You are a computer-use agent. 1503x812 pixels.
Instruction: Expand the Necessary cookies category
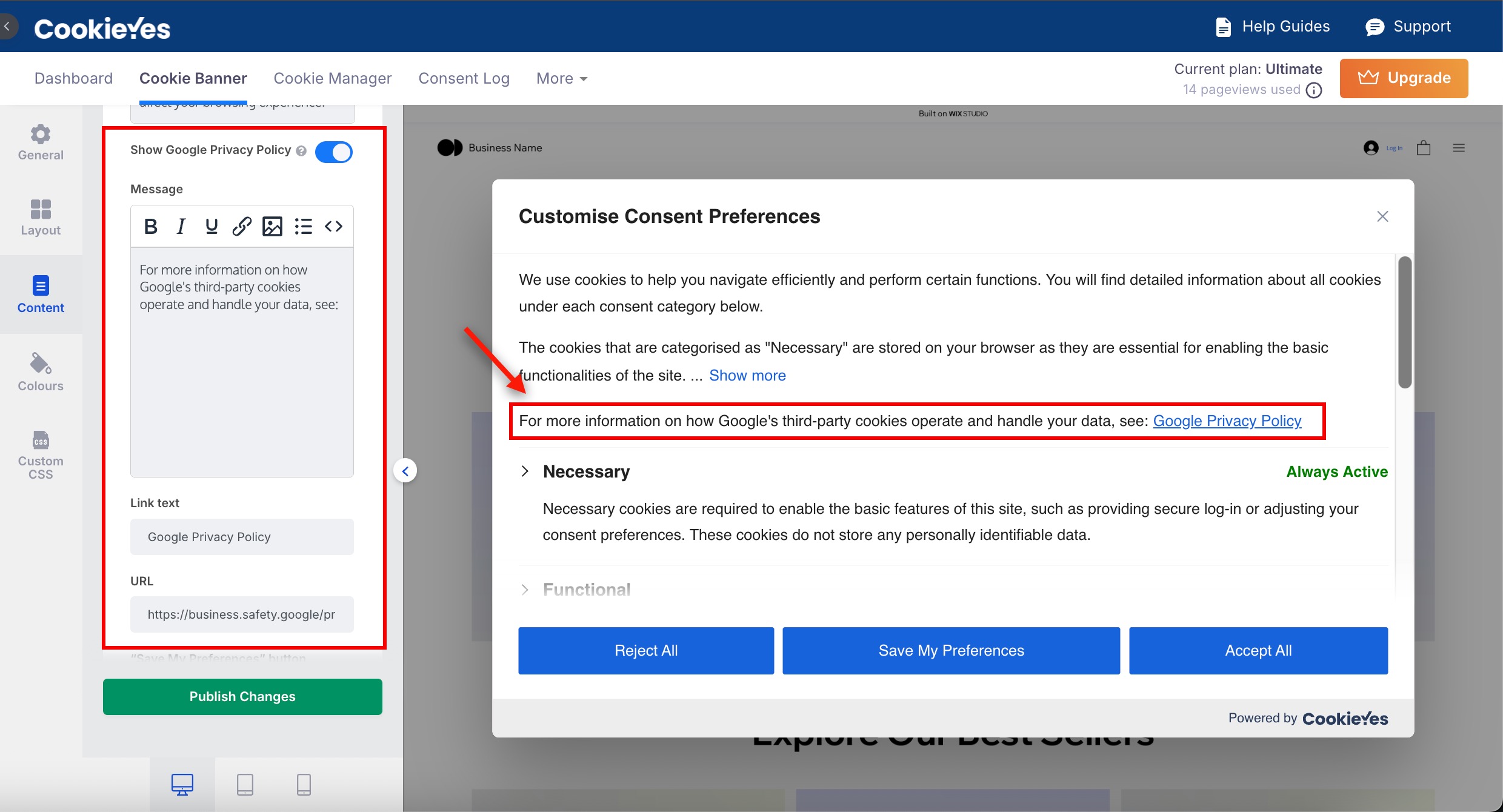[525, 471]
